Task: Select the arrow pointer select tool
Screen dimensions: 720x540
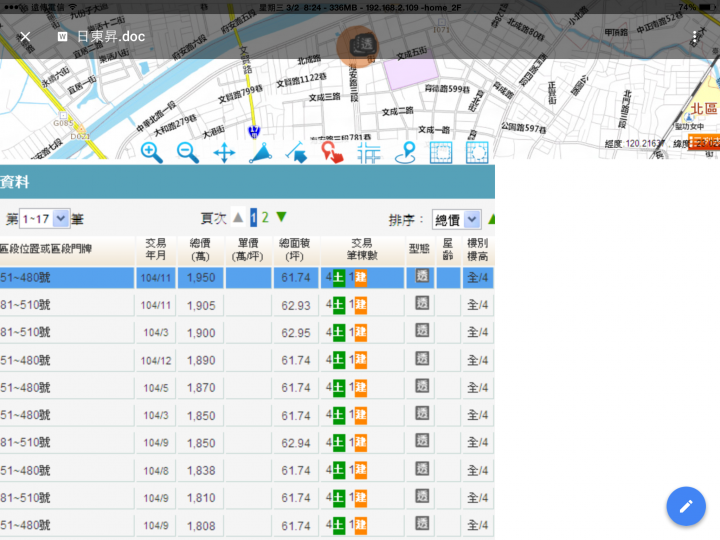Action: click(x=297, y=152)
